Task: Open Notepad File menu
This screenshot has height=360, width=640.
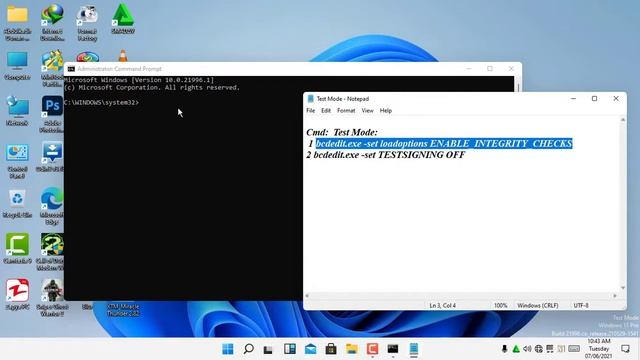Action: point(311,111)
